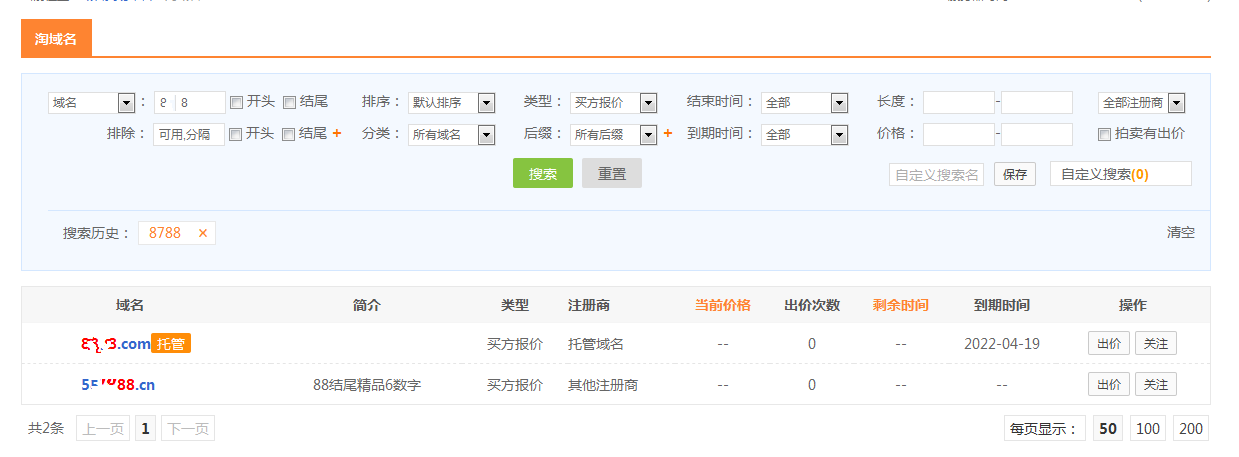The height and width of the screenshot is (457, 1239).
Task: Open the 排序 默认排序 dropdown
Action: [451, 103]
